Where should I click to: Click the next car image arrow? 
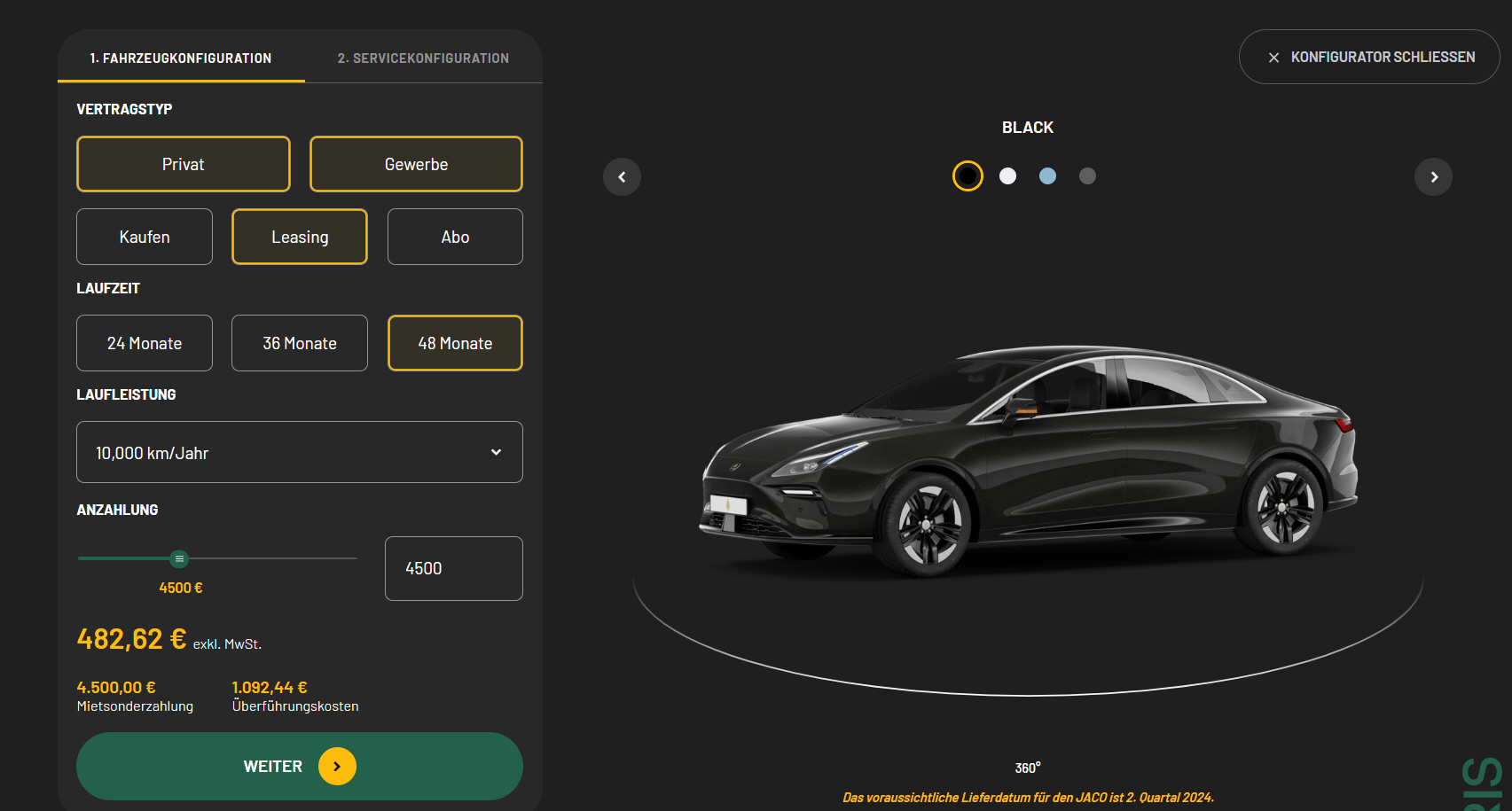[x=1433, y=177]
